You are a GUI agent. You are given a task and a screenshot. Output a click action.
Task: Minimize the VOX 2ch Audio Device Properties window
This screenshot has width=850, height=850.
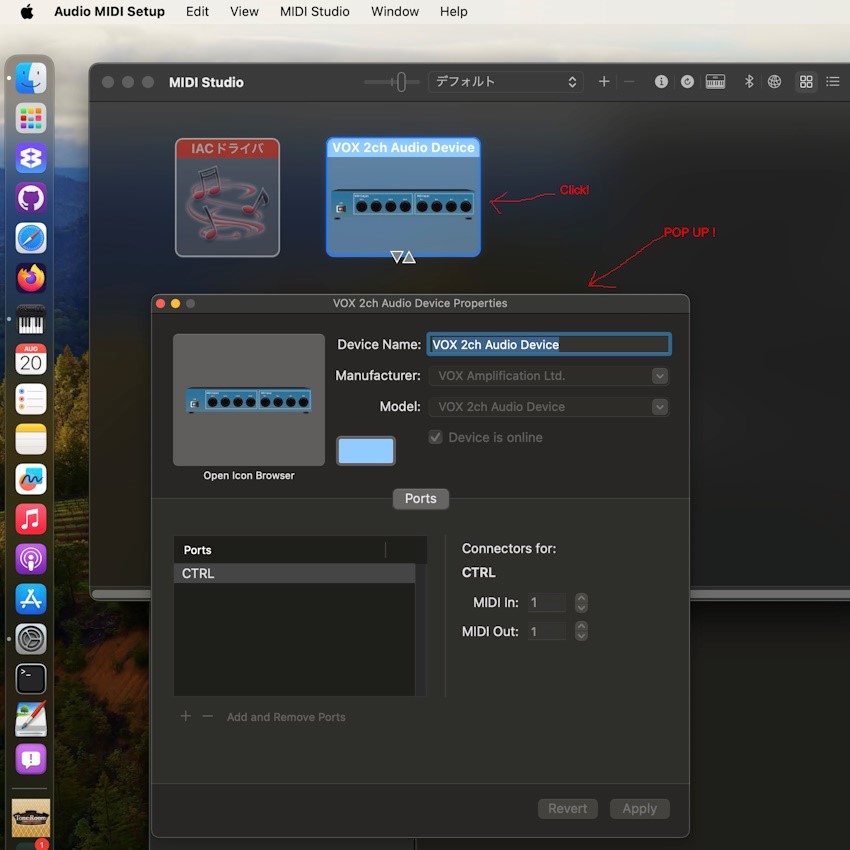[x=176, y=304]
